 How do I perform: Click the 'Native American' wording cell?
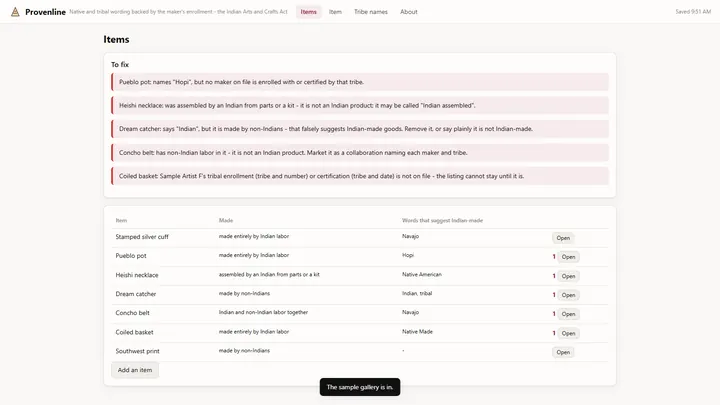(x=422, y=275)
